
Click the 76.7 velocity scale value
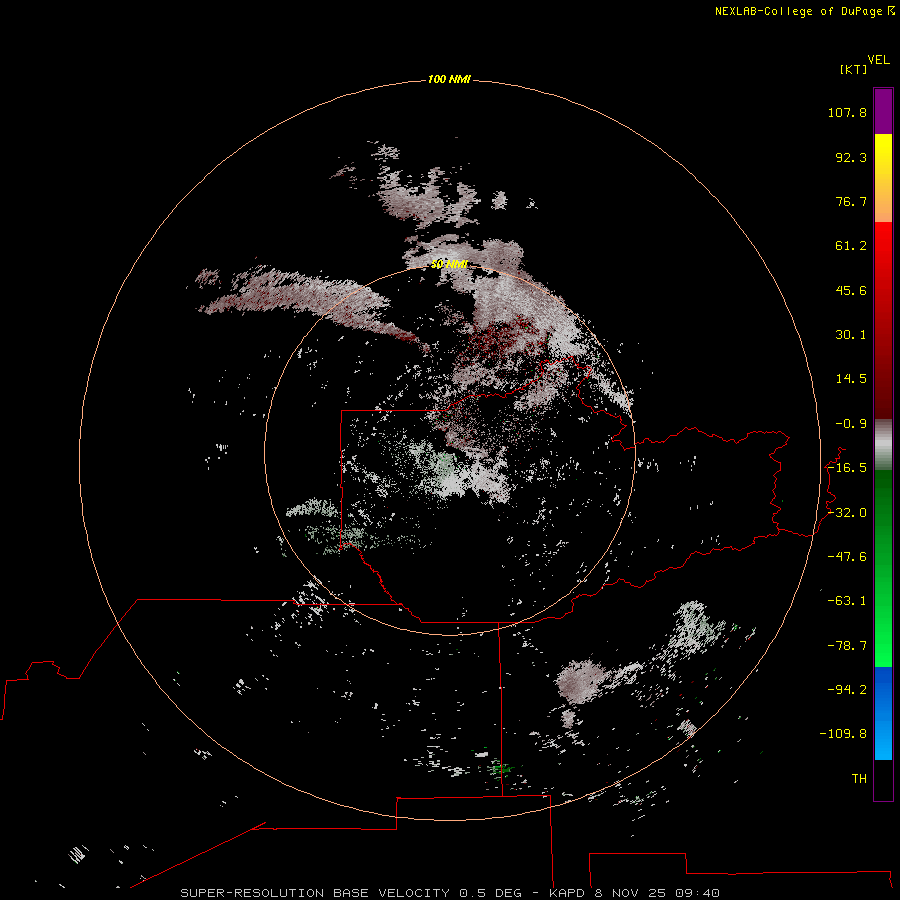851,201
